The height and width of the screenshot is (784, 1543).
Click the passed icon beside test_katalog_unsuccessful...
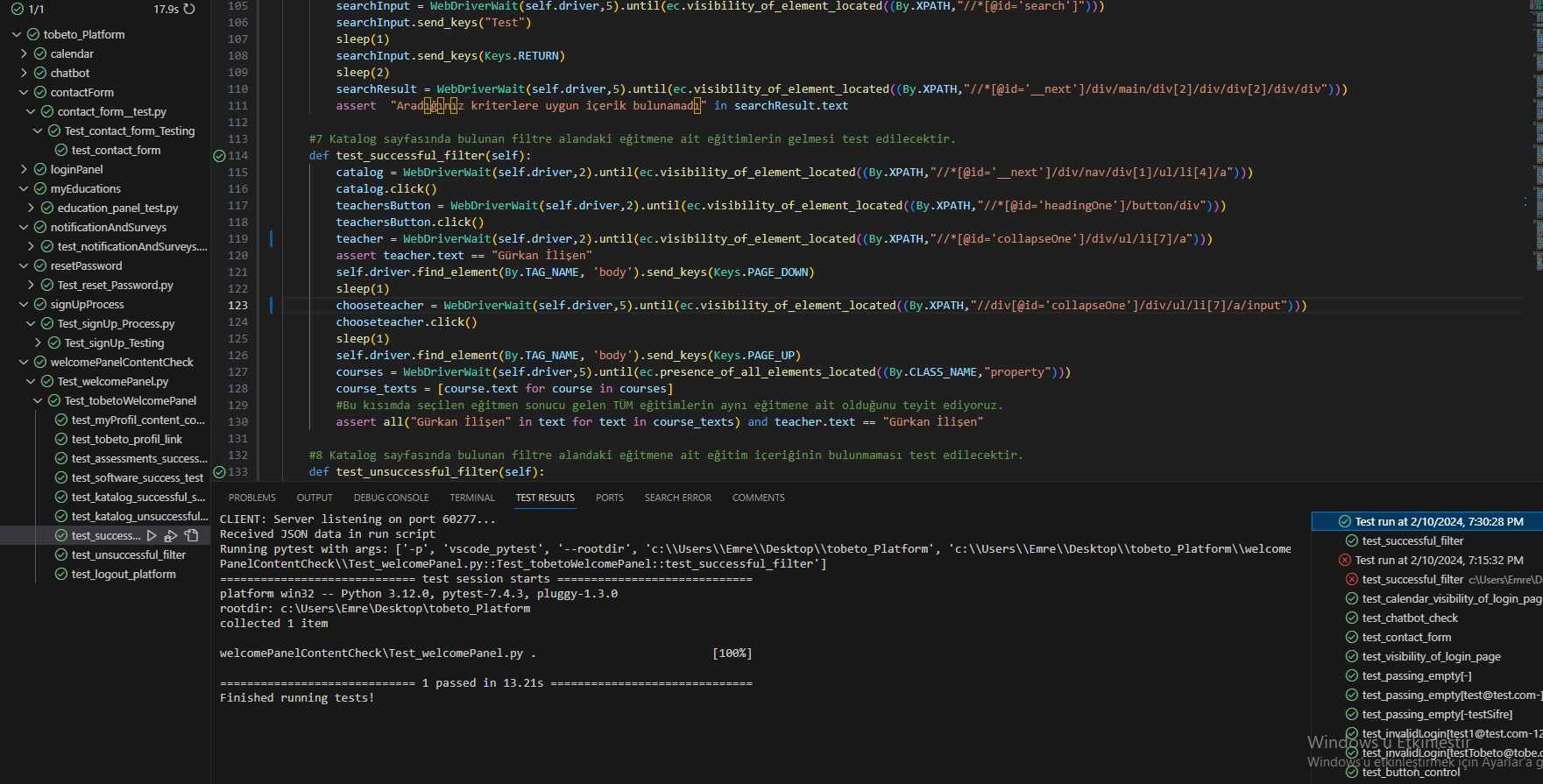click(61, 516)
